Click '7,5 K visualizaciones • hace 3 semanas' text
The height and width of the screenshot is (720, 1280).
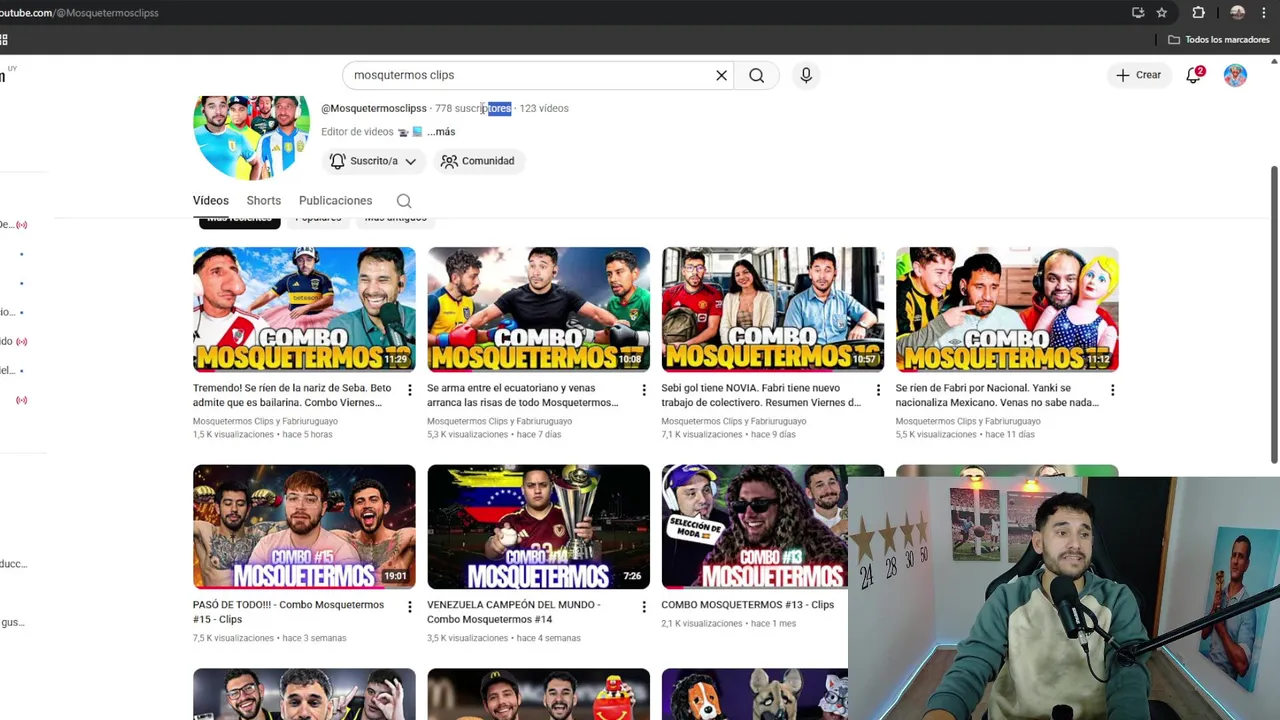coord(270,638)
